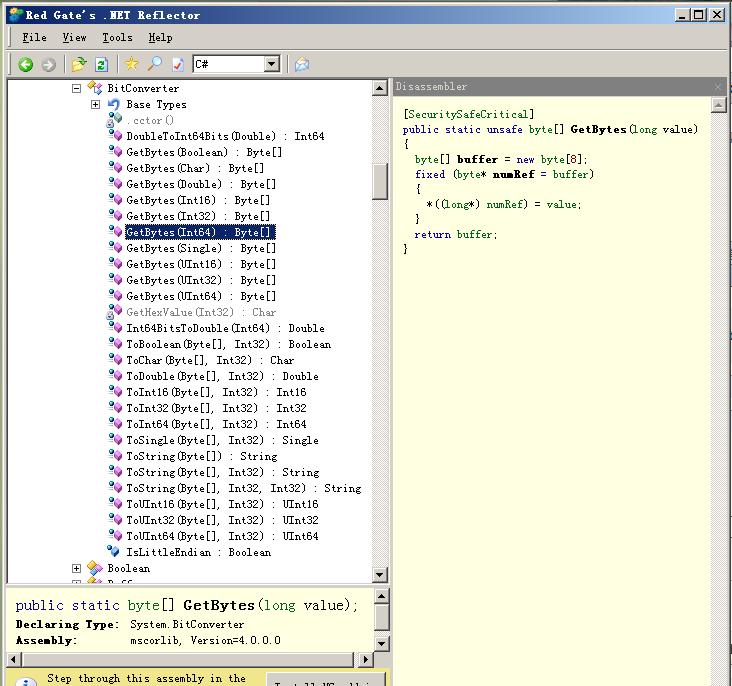This screenshot has height=686, width=732.
Task: Select ToUInt16(Byte[], Int32) method
Action: (222, 504)
